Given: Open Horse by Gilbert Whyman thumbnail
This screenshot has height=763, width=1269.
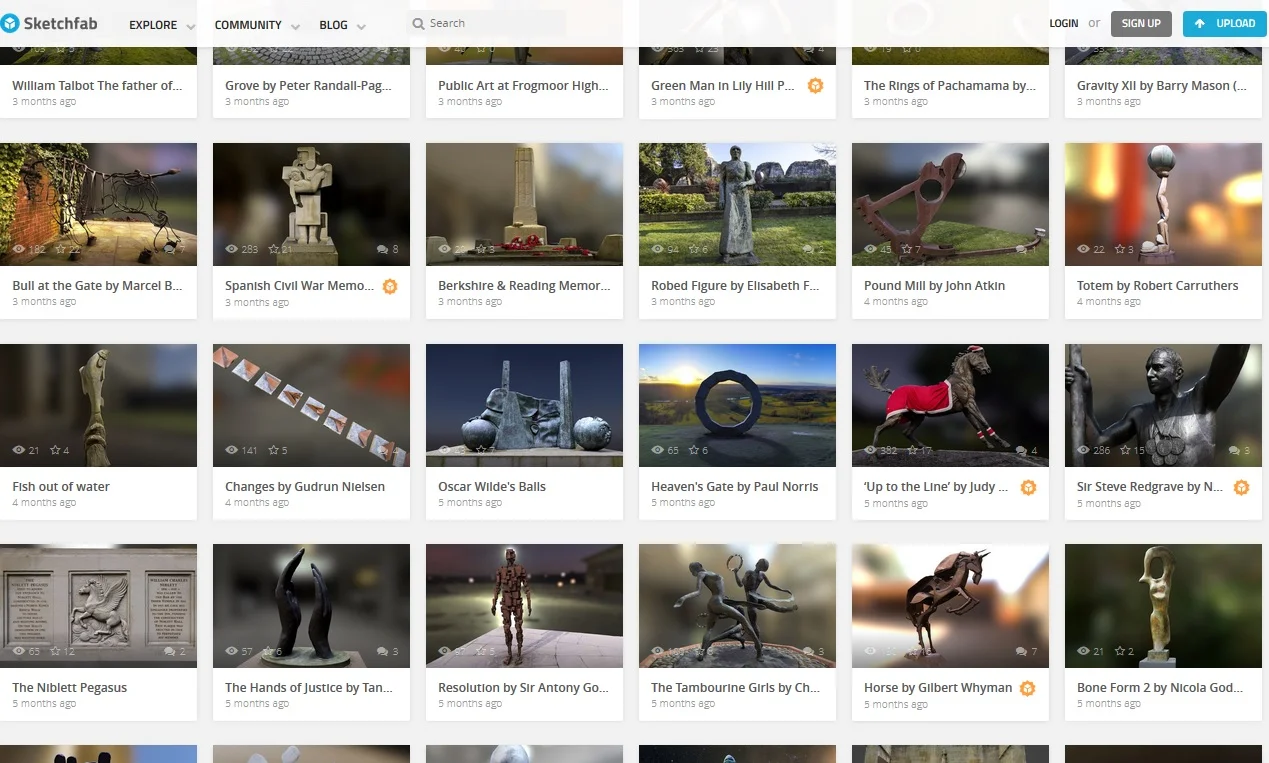Looking at the screenshot, I should pyautogui.click(x=950, y=606).
